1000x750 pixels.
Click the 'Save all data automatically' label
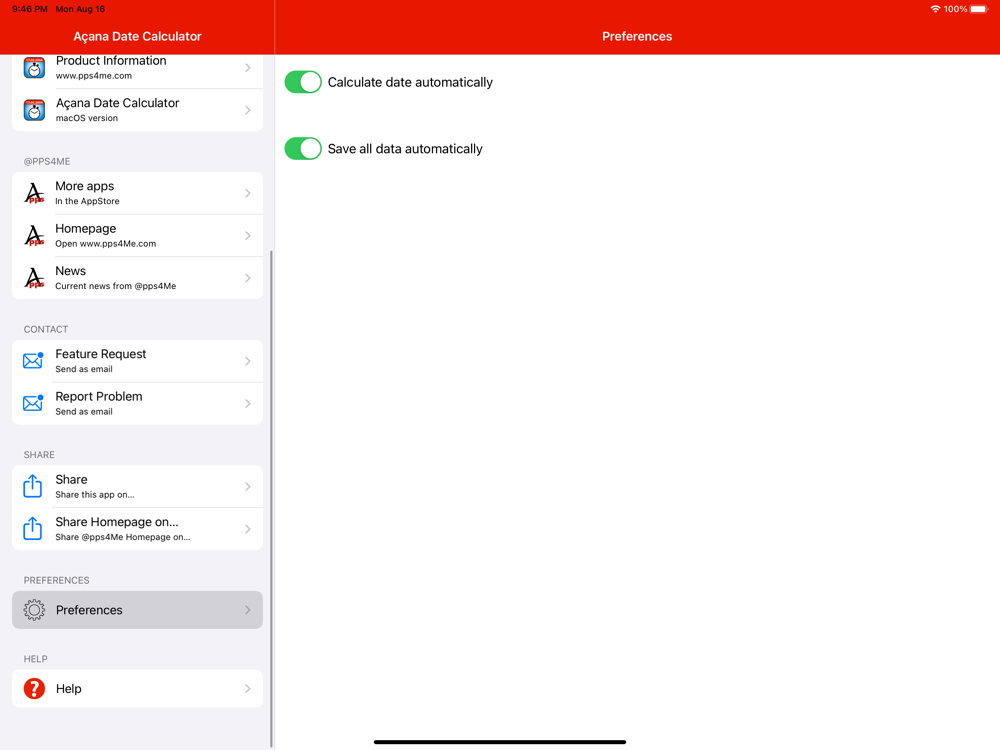[x=405, y=149]
